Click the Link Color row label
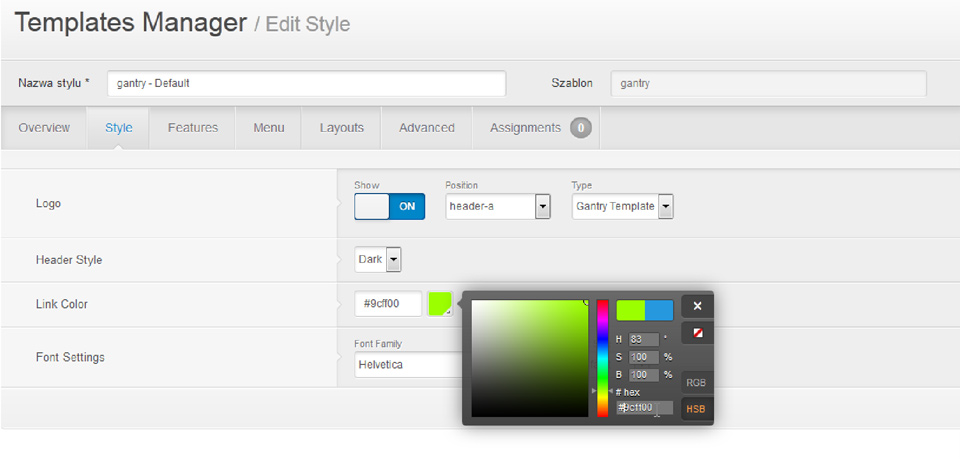This screenshot has height=464, width=960. (x=62, y=304)
